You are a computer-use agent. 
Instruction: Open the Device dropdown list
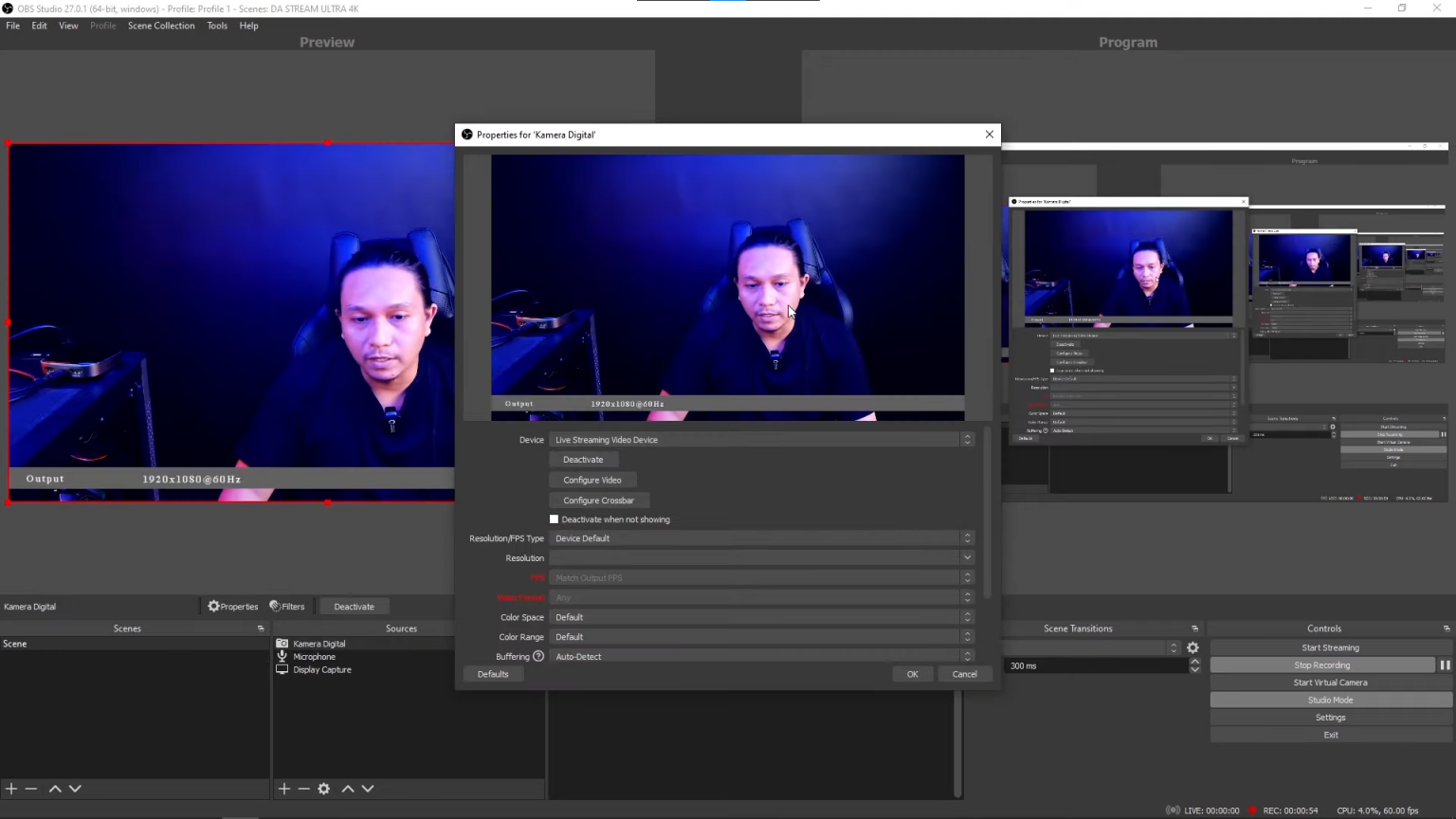pyautogui.click(x=761, y=440)
